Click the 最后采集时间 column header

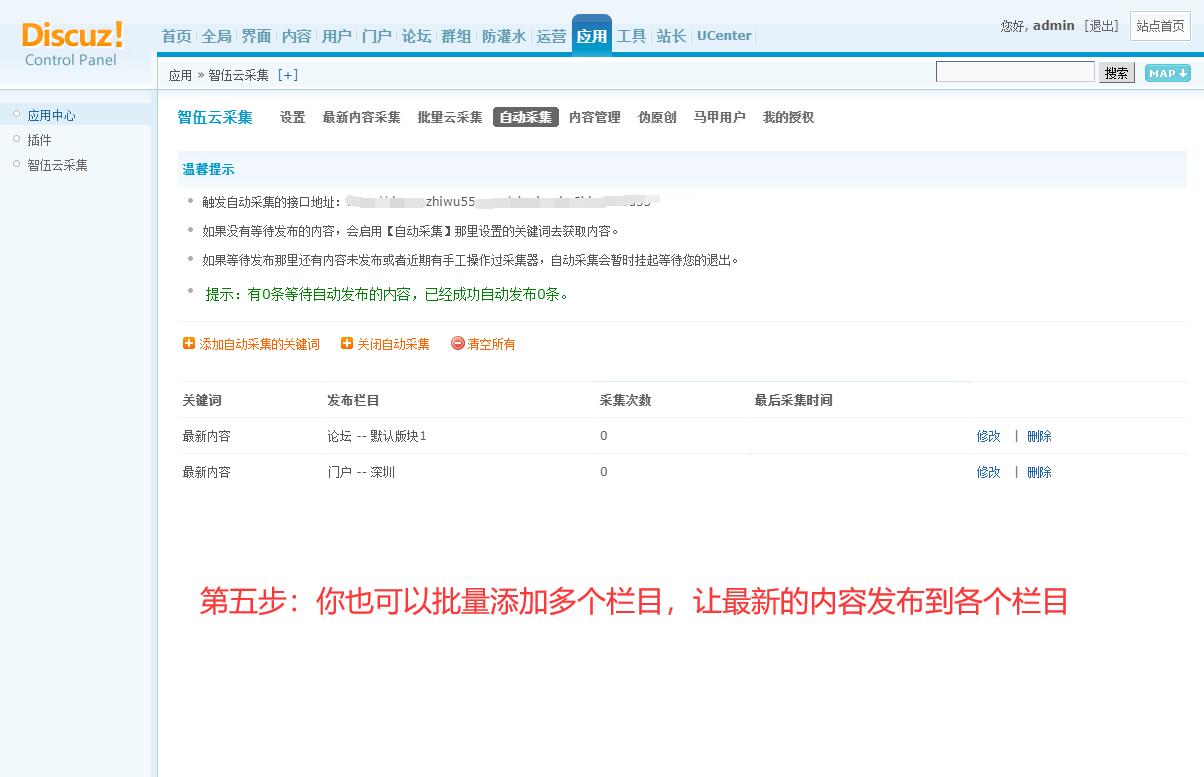click(793, 400)
